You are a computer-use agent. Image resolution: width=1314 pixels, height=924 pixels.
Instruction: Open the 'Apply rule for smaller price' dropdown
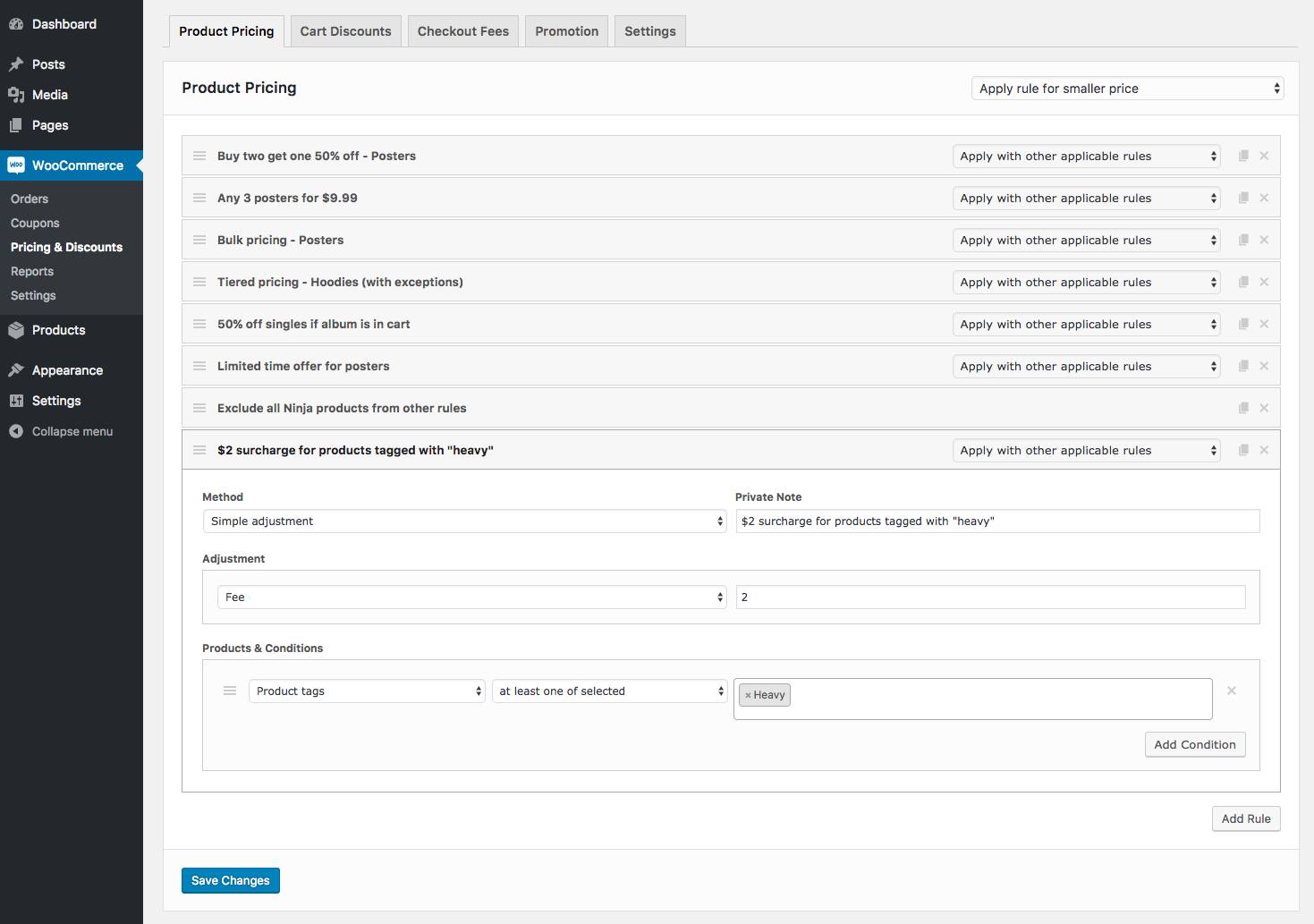click(x=1127, y=89)
